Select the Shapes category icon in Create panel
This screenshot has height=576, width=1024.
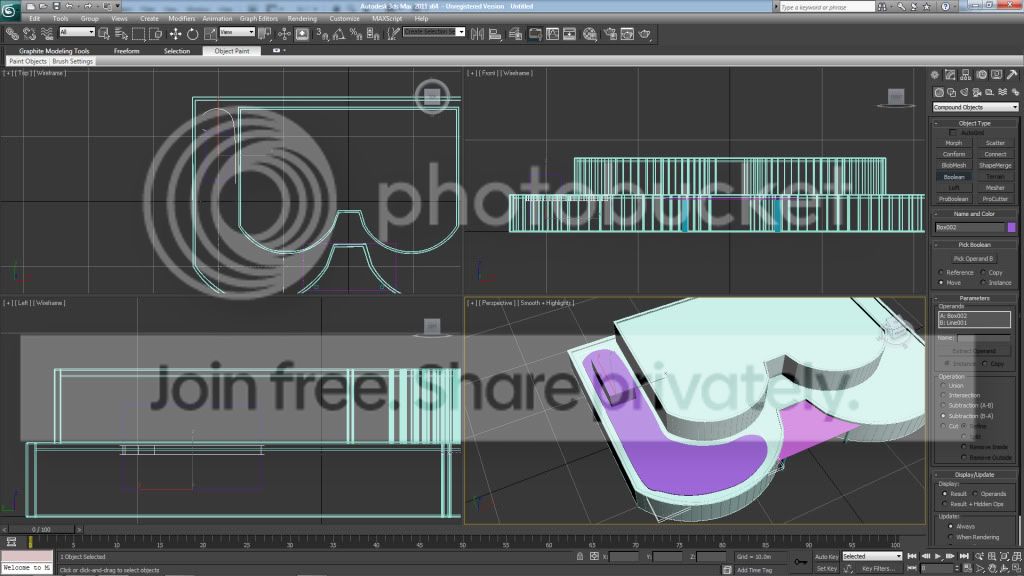(952, 93)
